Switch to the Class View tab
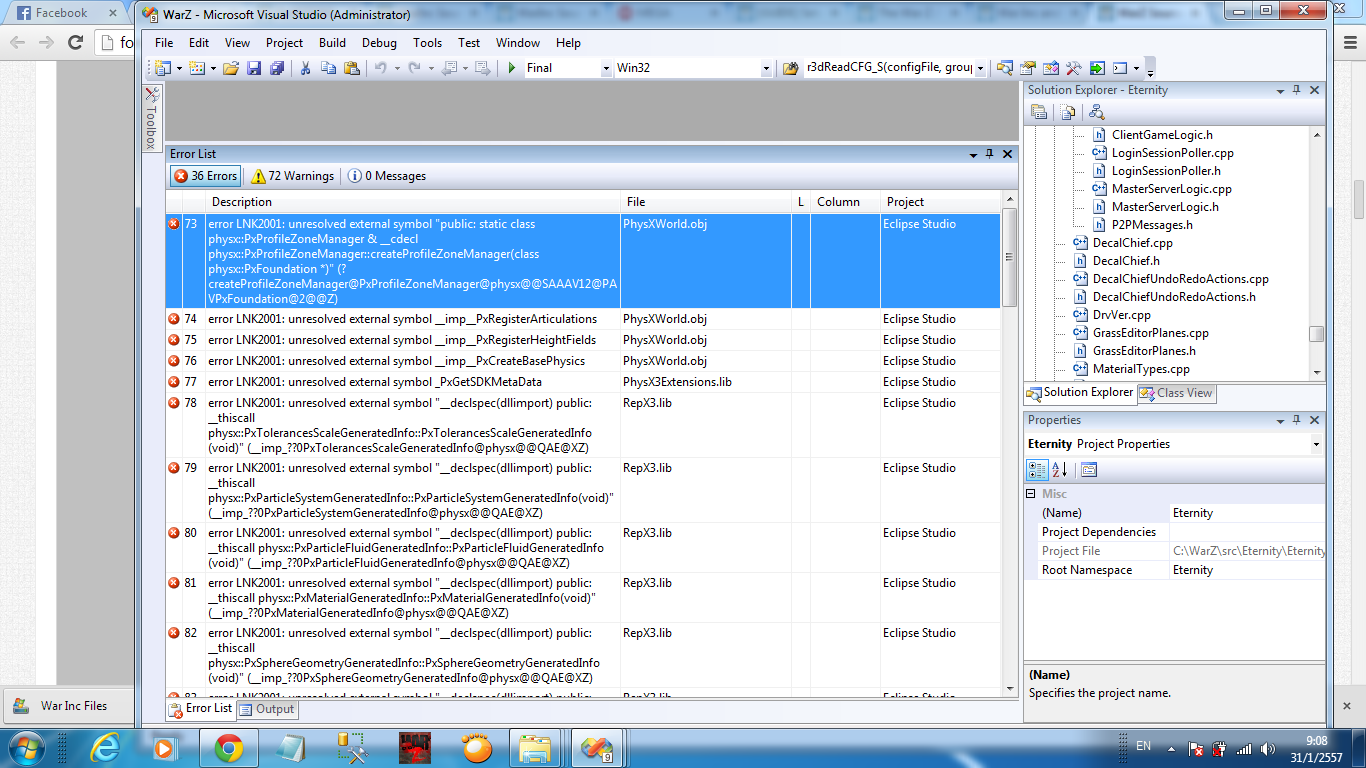 tap(1176, 393)
